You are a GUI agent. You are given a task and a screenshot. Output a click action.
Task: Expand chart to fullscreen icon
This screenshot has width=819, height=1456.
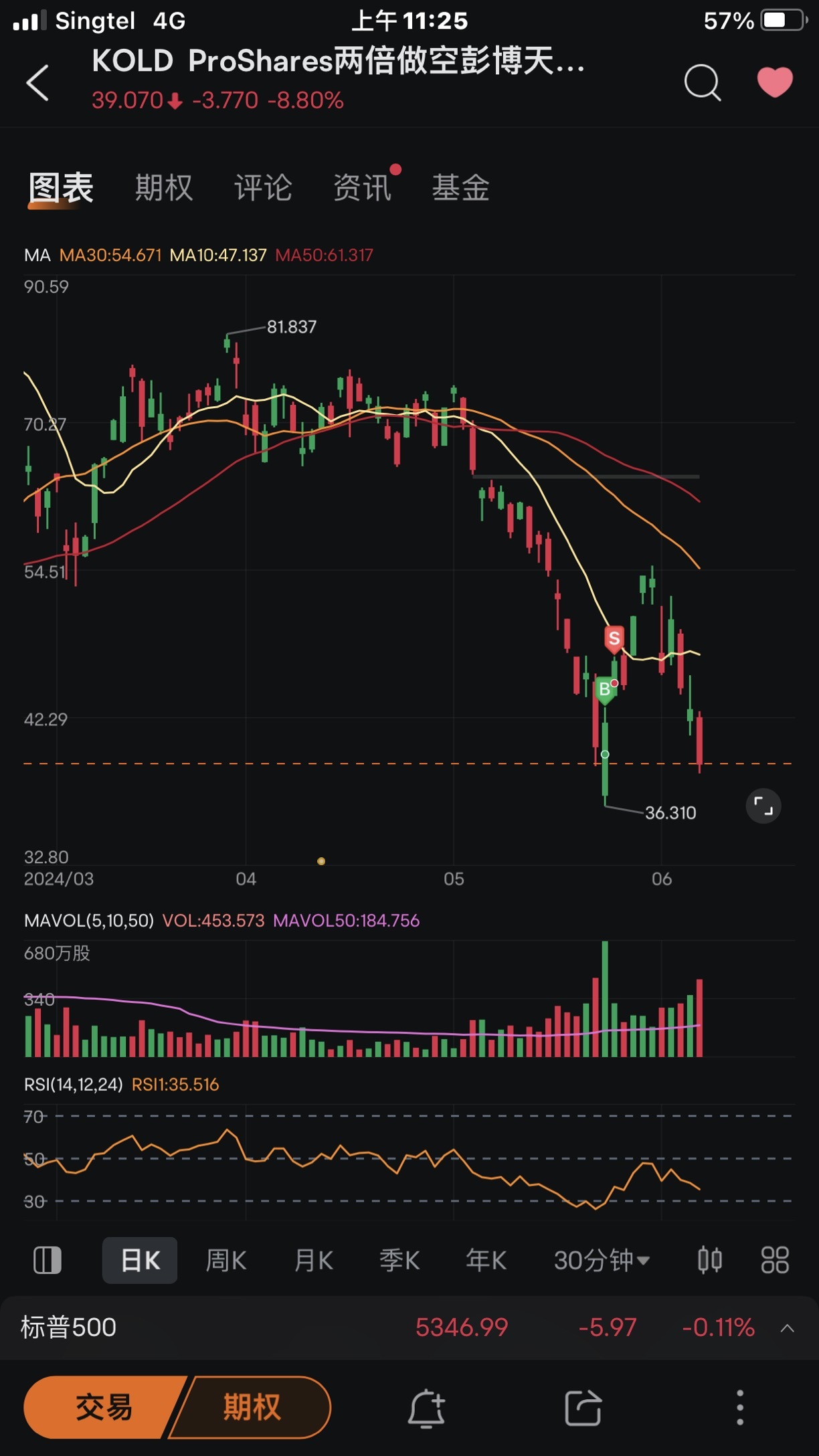point(763,806)
